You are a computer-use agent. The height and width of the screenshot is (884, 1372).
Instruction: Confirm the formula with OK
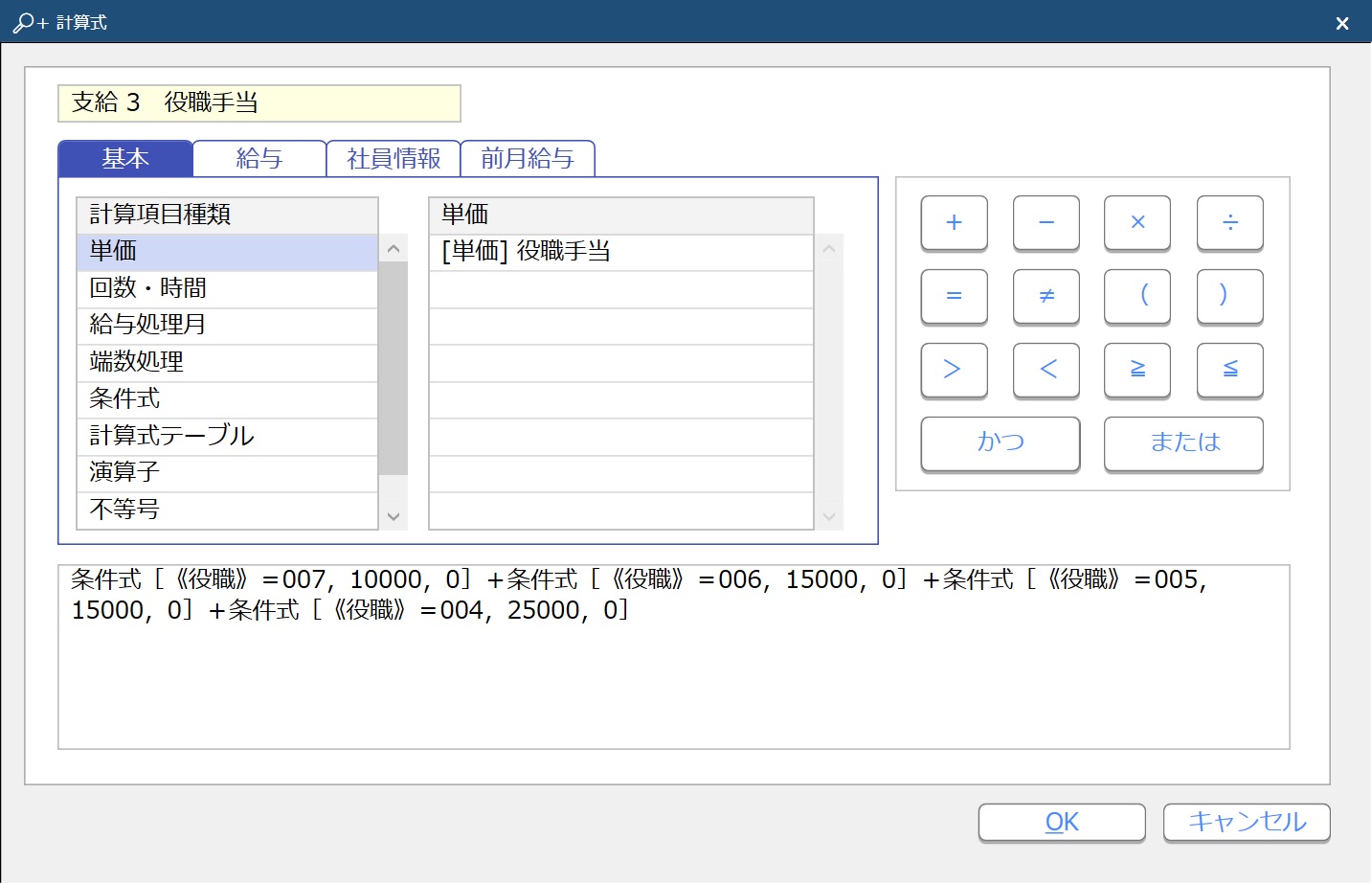[1061, 822]
